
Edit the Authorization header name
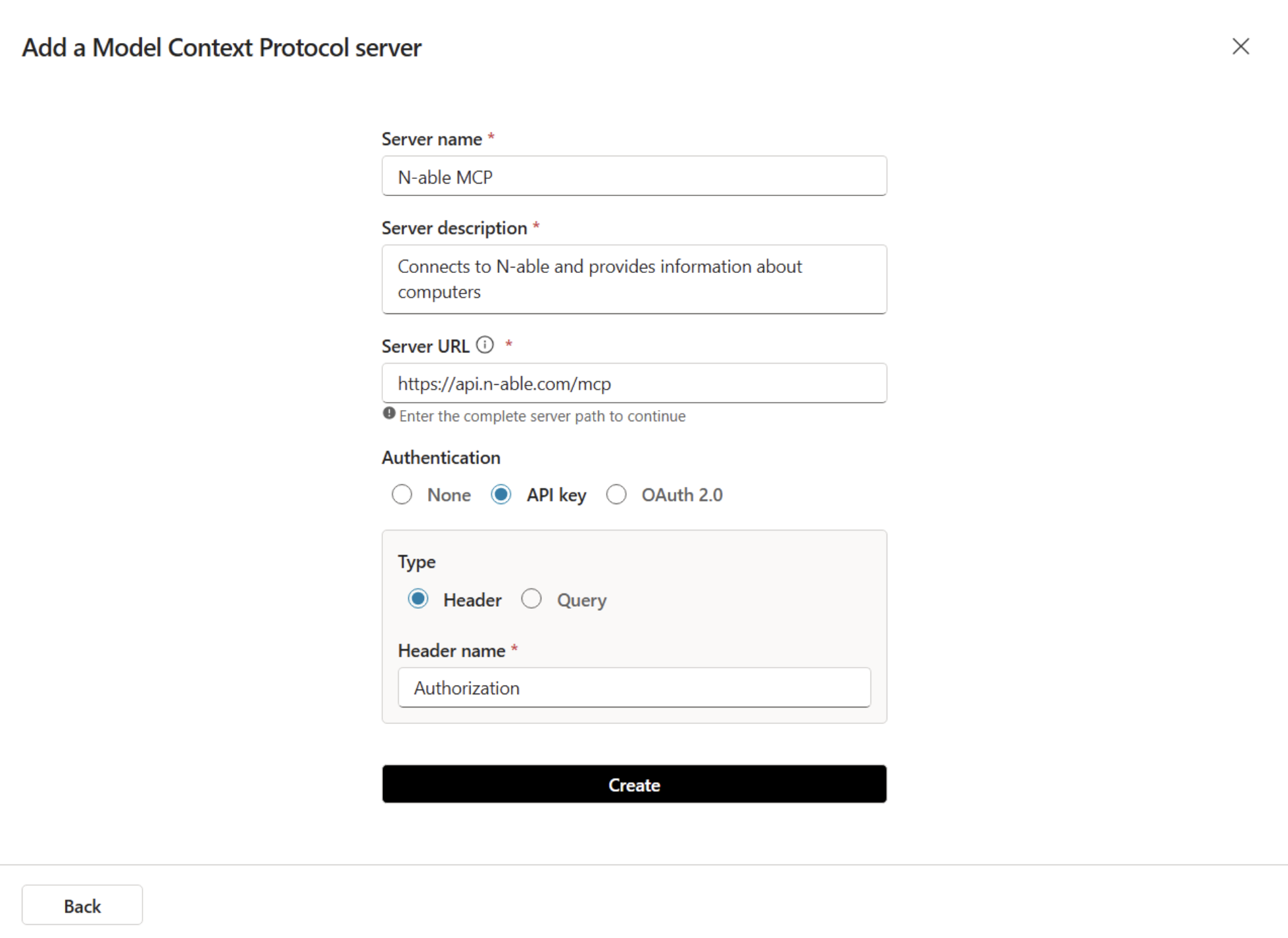(x=633, y=688)
